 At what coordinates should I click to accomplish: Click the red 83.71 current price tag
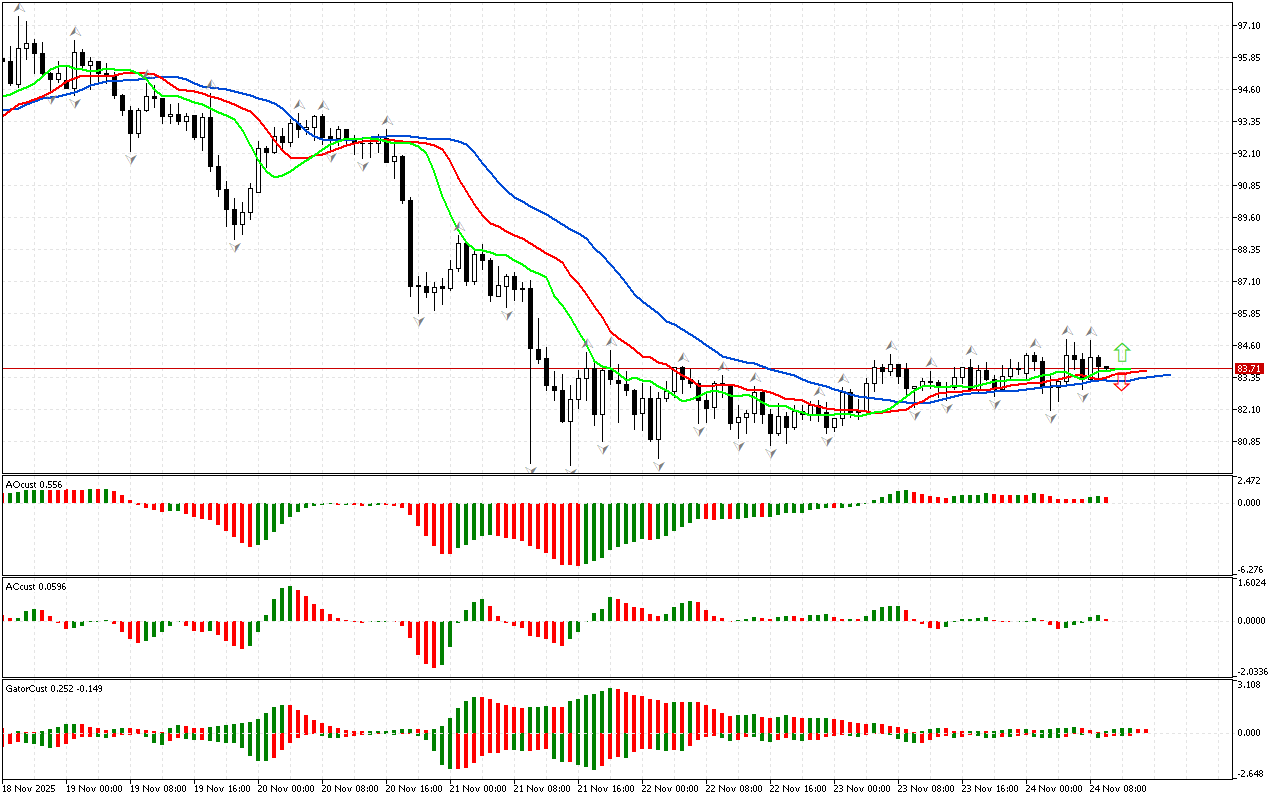[x=1250, y=369]
